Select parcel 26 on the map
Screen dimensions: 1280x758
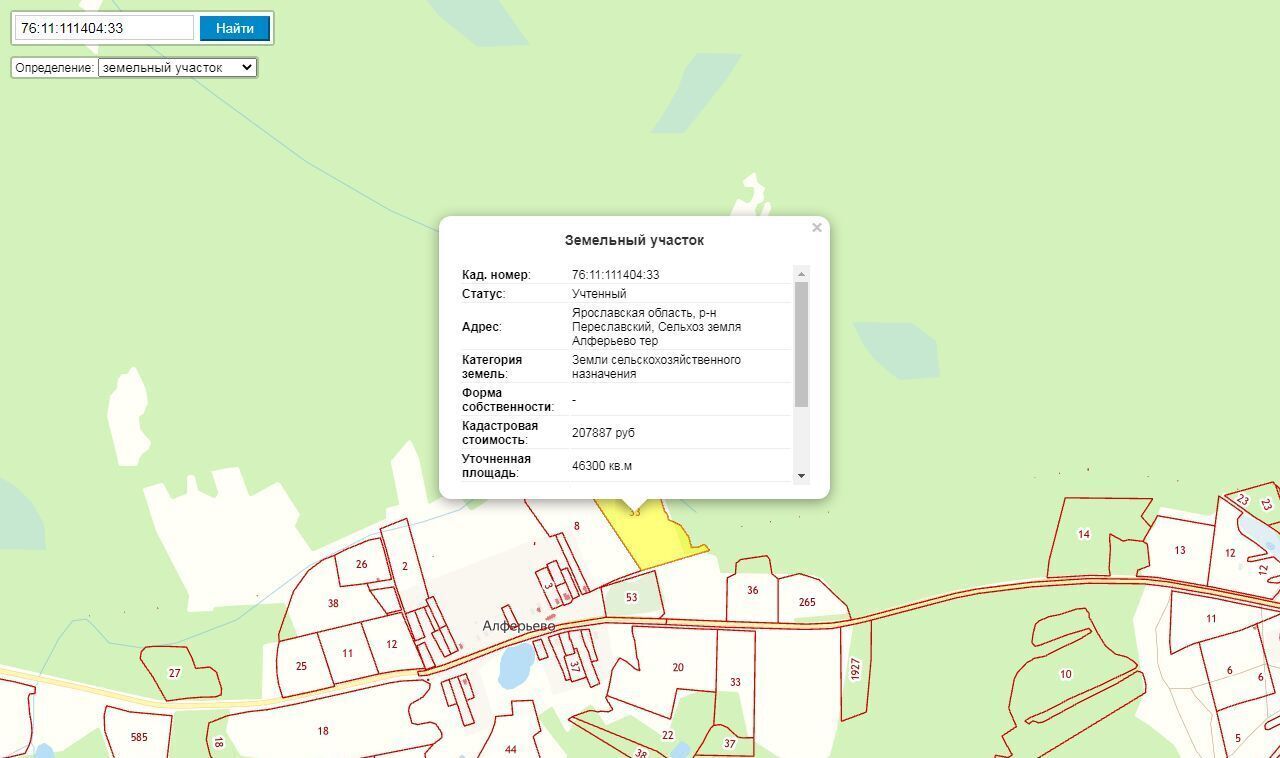361,564
